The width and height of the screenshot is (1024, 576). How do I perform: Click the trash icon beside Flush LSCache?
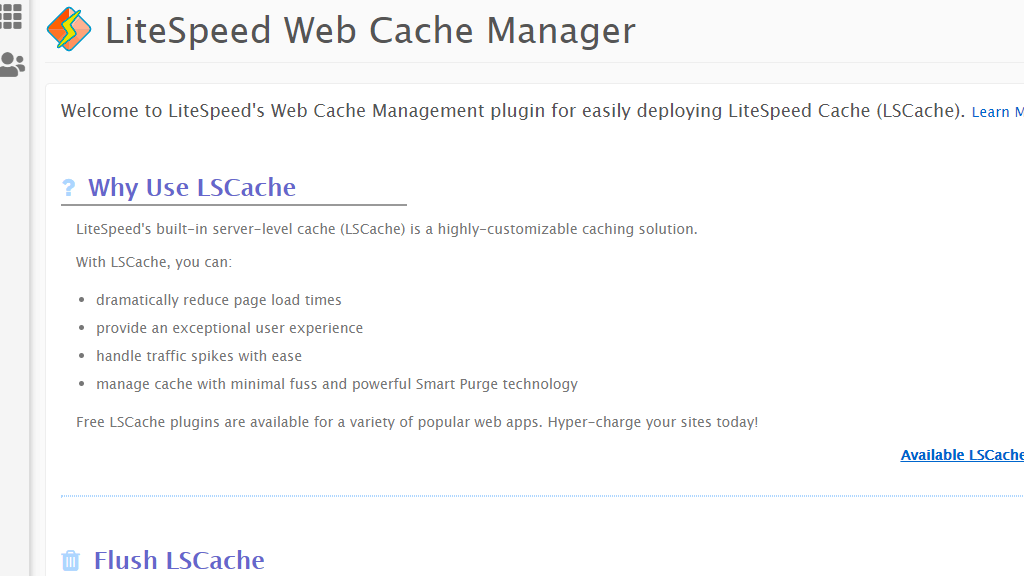[71, 560]
